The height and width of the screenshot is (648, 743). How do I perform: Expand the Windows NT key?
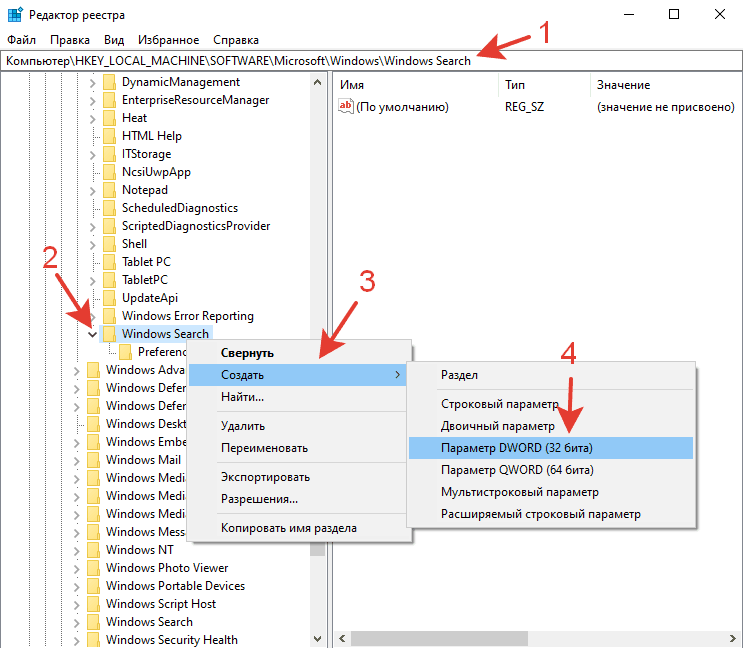(76, 550)
